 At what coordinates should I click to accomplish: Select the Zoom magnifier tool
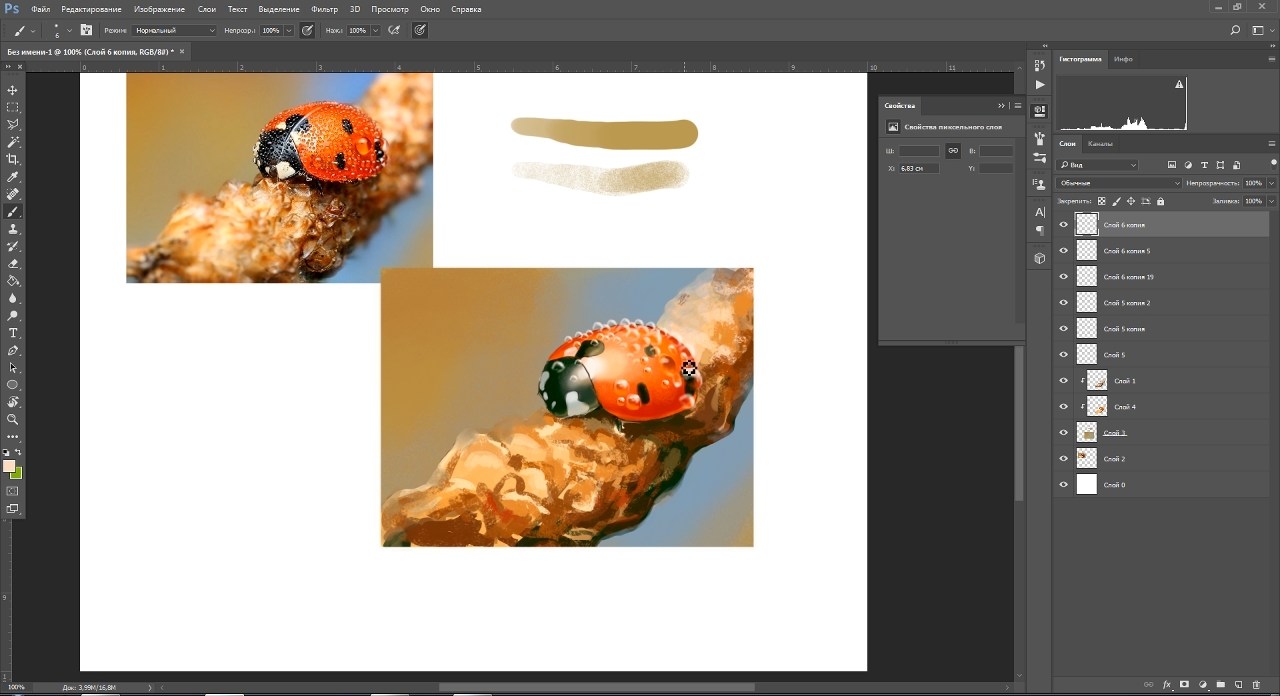click(x=13, y=419)
